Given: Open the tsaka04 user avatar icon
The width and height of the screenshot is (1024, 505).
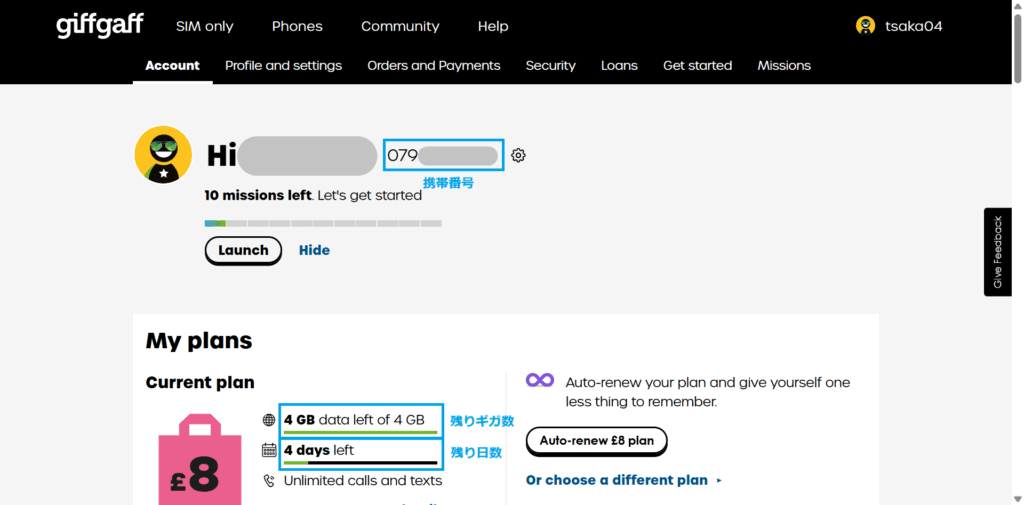Looking at the screenshot, I should (865, 26).
